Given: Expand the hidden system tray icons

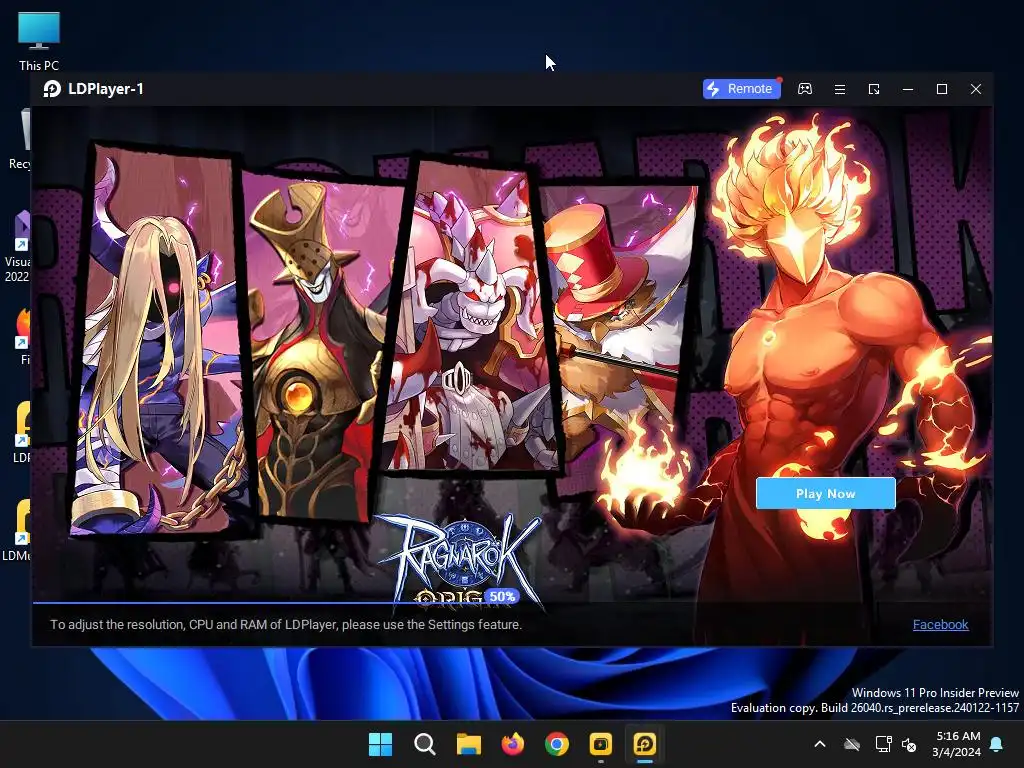Looking at the screenshot, I should click(820, 744).
